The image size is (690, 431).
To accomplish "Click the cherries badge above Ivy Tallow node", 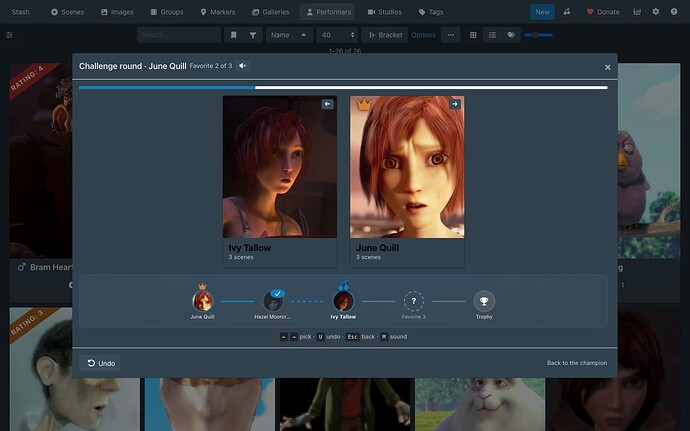I will (x=344, y=285).
